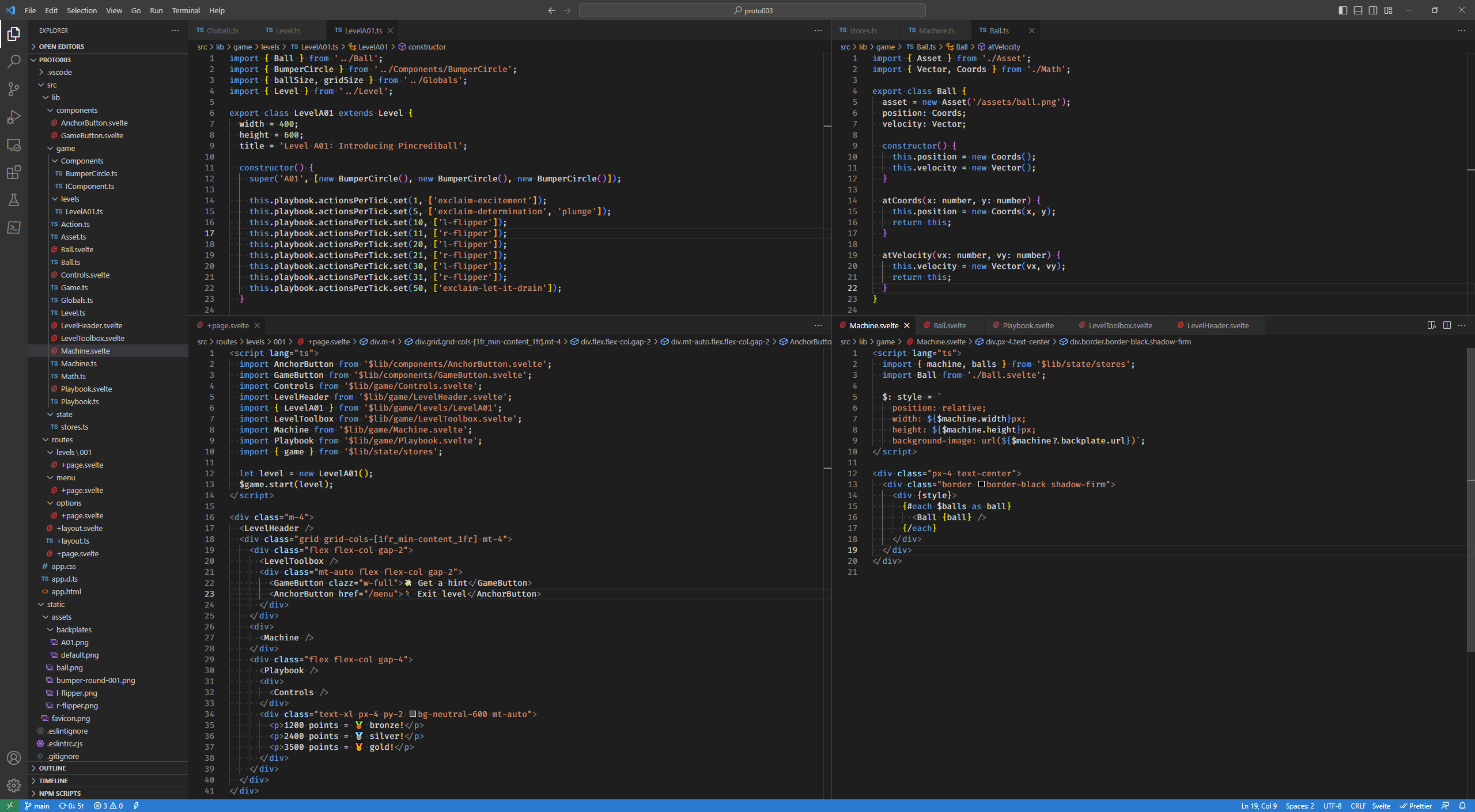Open bumper-round-001.png in explorer
This screenshot has width=1475, height=812.
pos(108,680)
